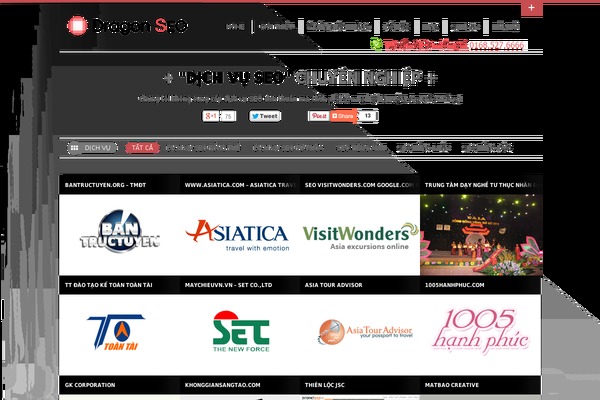This screenshot has height=400, width=600.
Task: Click the orange Share button
Action: click(343, 116)
